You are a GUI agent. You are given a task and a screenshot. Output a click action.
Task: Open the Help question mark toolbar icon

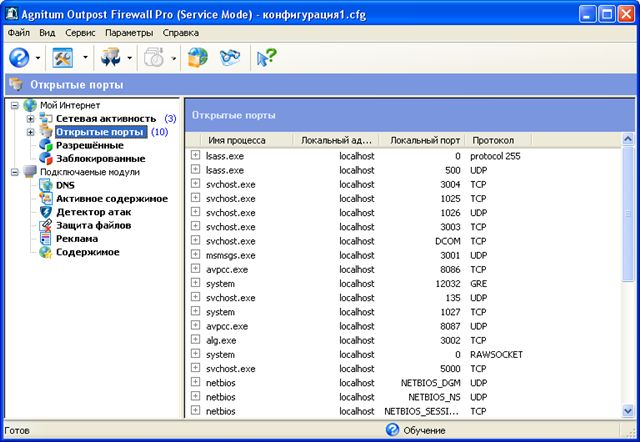click(19, 58)
